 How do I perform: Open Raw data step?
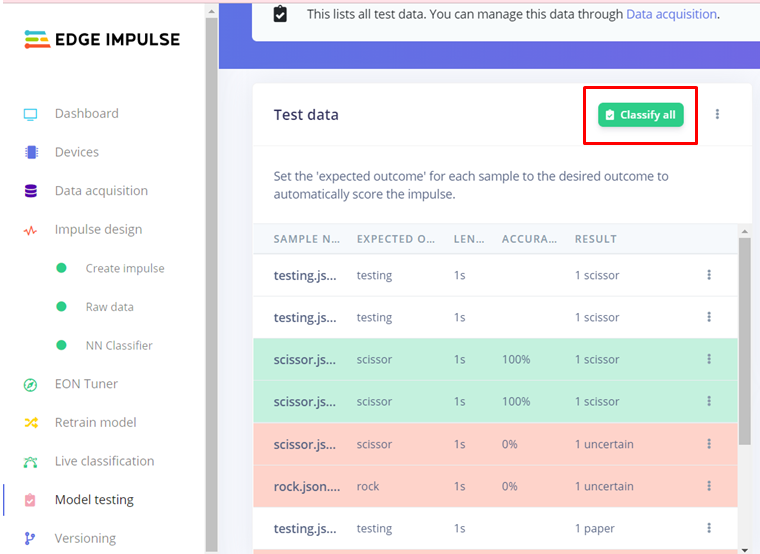point(110,307)
